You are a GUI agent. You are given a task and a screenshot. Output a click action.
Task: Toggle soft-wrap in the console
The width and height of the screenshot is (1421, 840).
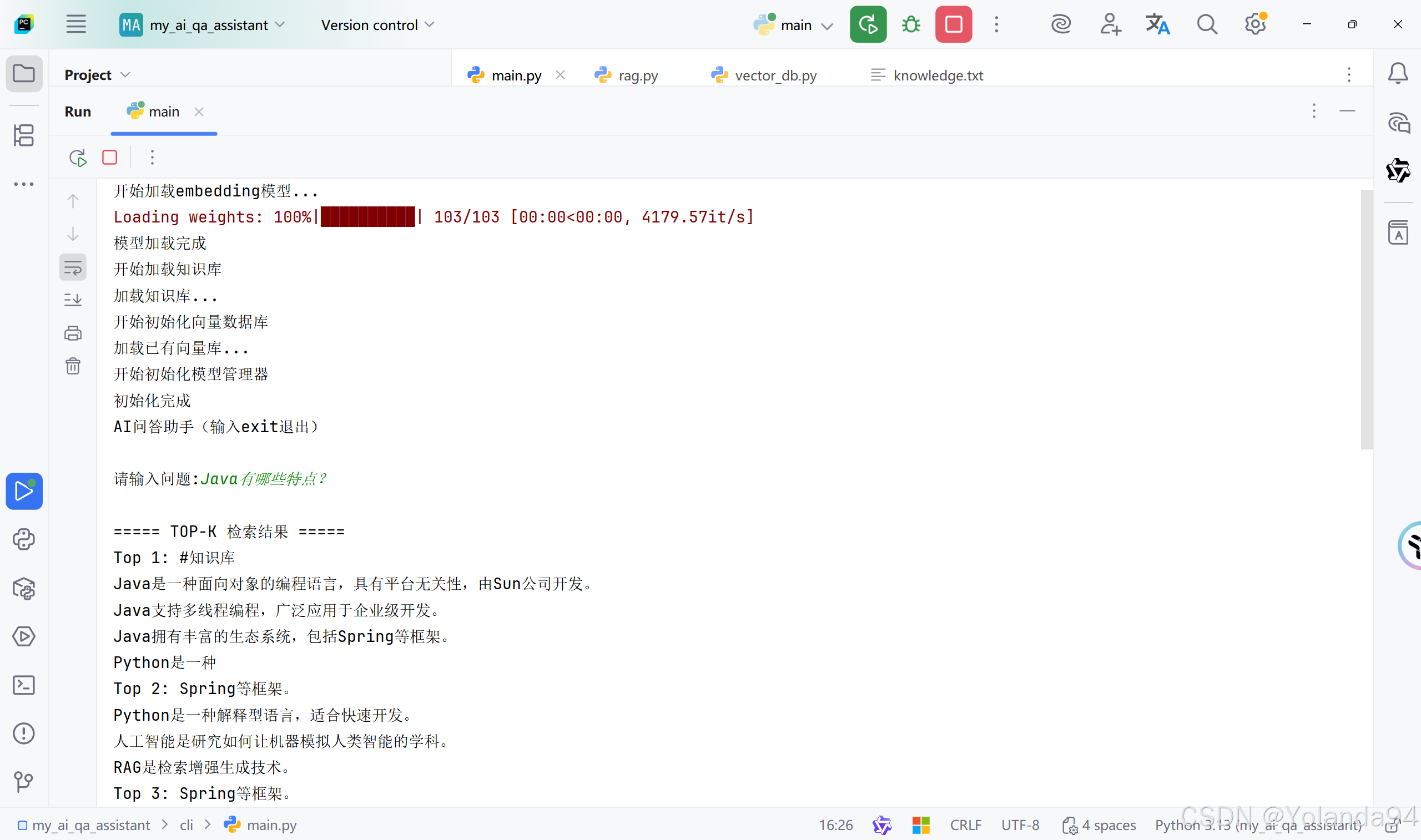pos(73,267)
